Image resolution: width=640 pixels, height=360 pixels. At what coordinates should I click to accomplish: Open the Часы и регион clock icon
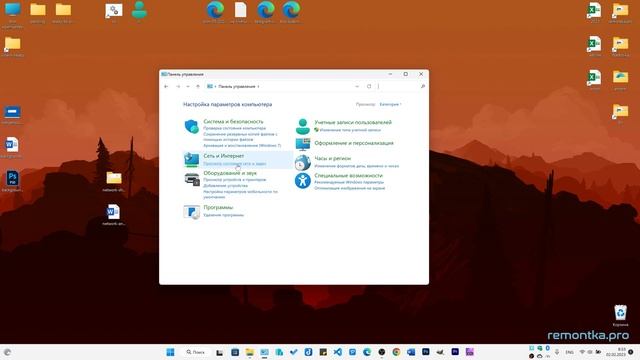tap(302, 162)
